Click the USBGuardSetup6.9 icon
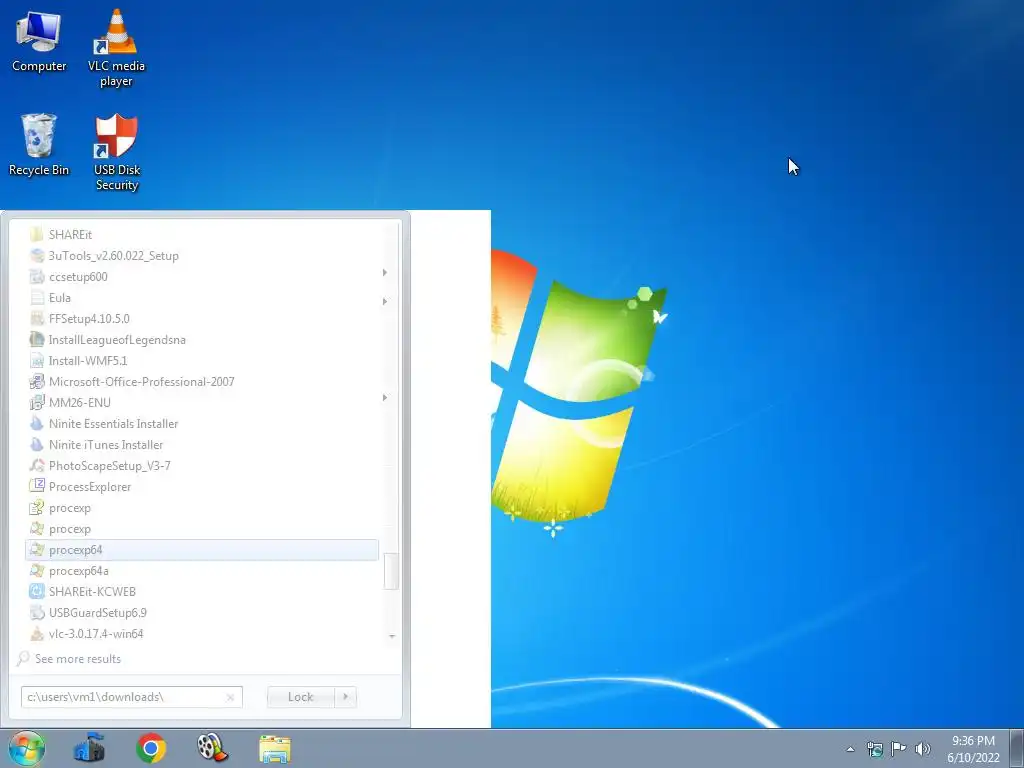The height and width of the screenshot is (768, 1024). pyautogui.click(x=37, y=613)
